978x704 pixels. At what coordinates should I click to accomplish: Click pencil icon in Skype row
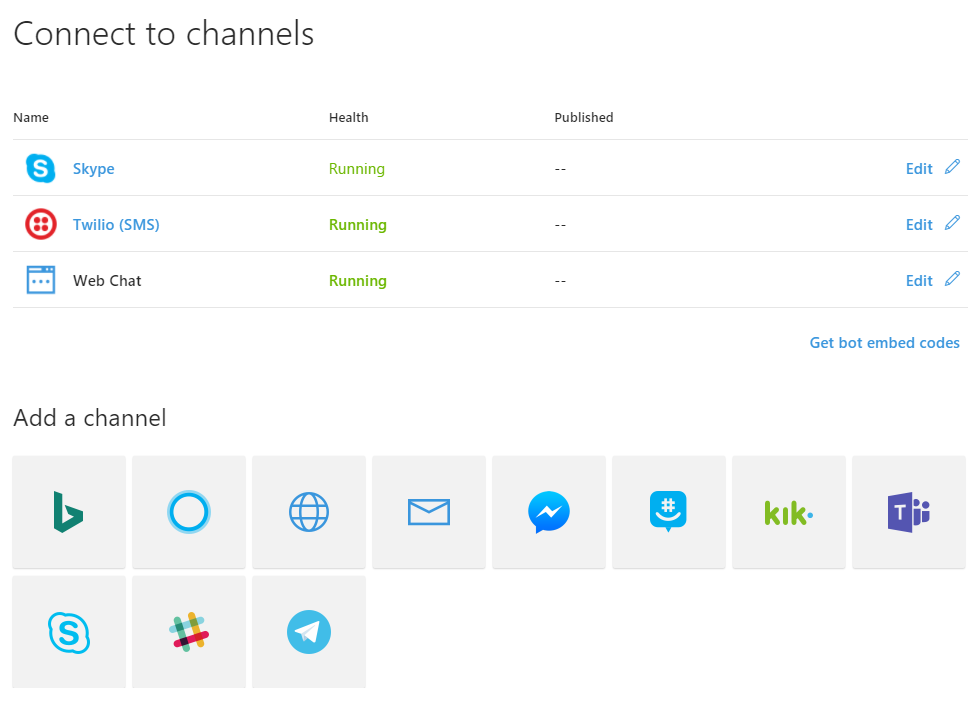pos(952,167)
